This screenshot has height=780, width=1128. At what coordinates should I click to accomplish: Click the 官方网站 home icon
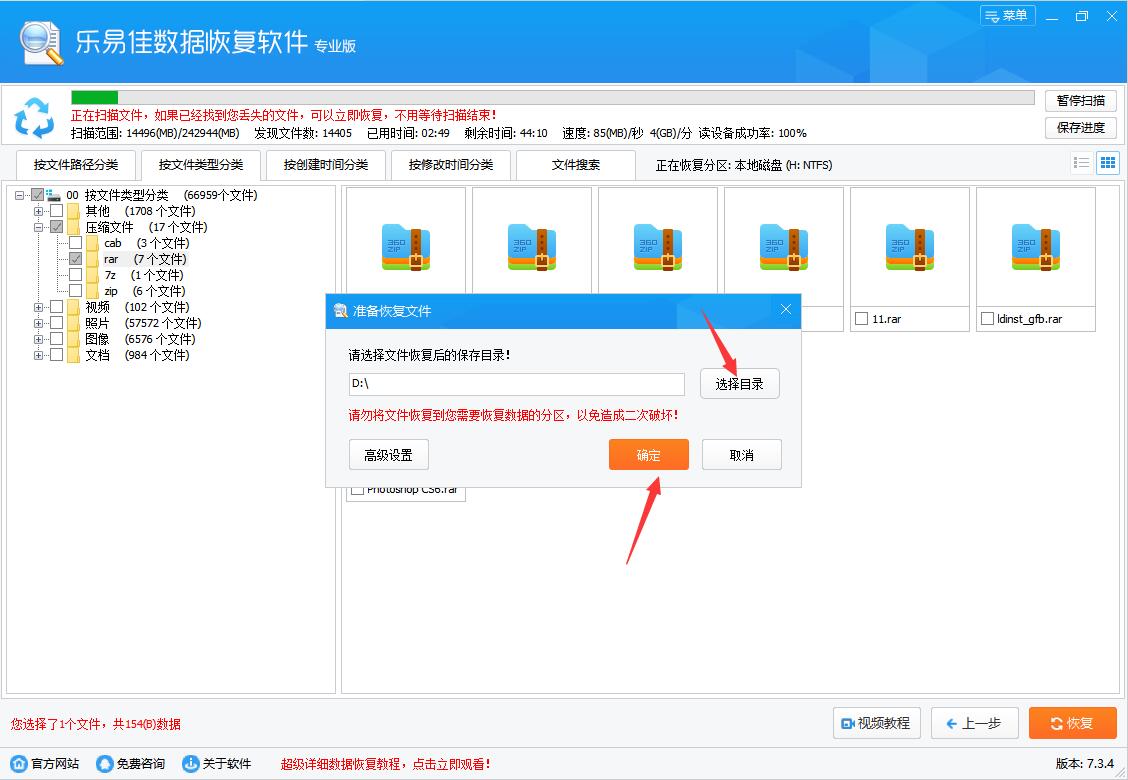click(x=19, y=763)
